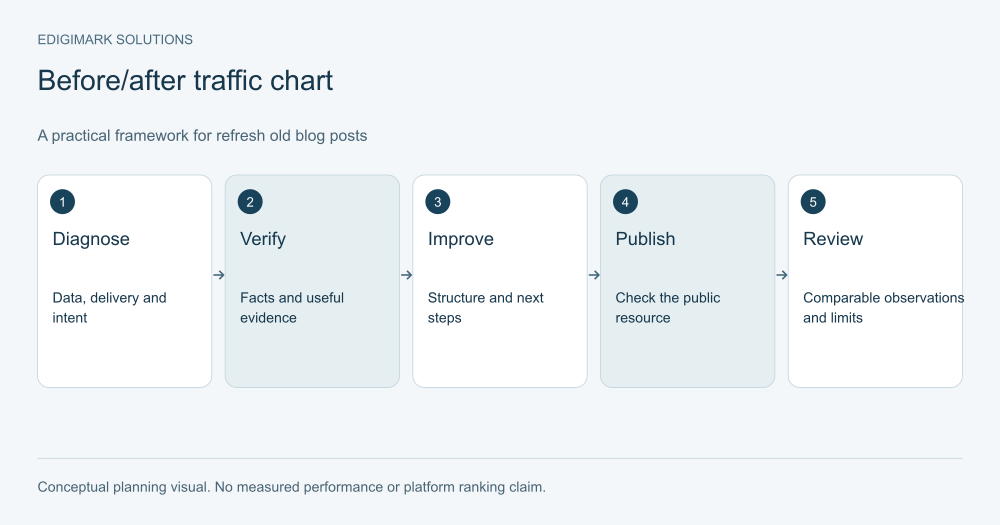Select the Publish heading
1000x525 pixels.
645,239
